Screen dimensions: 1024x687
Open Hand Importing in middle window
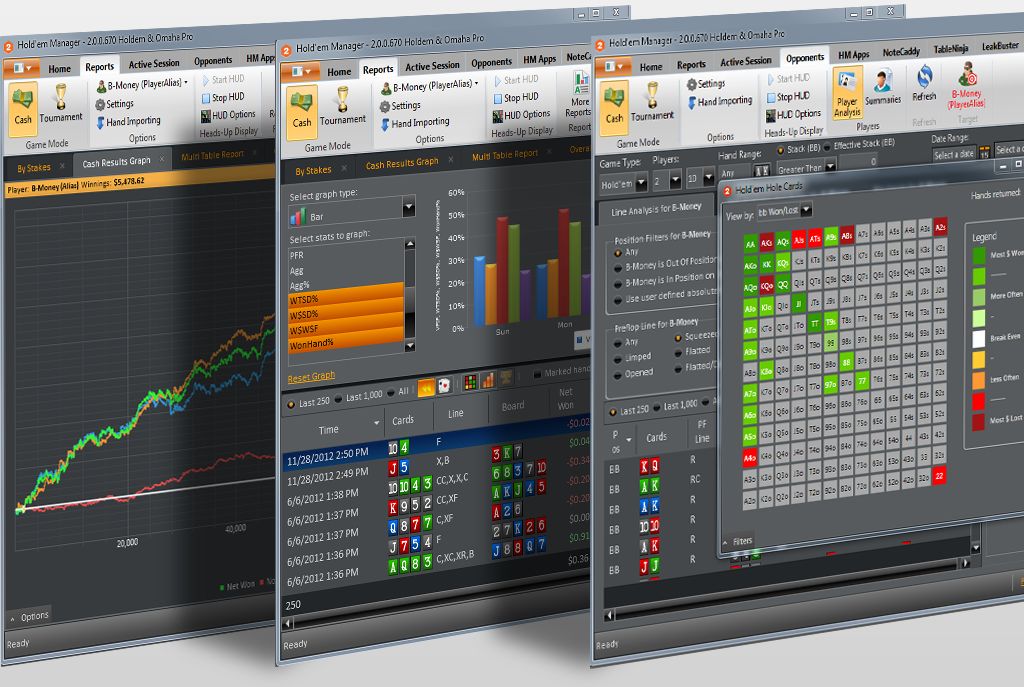tap(415, 123)
